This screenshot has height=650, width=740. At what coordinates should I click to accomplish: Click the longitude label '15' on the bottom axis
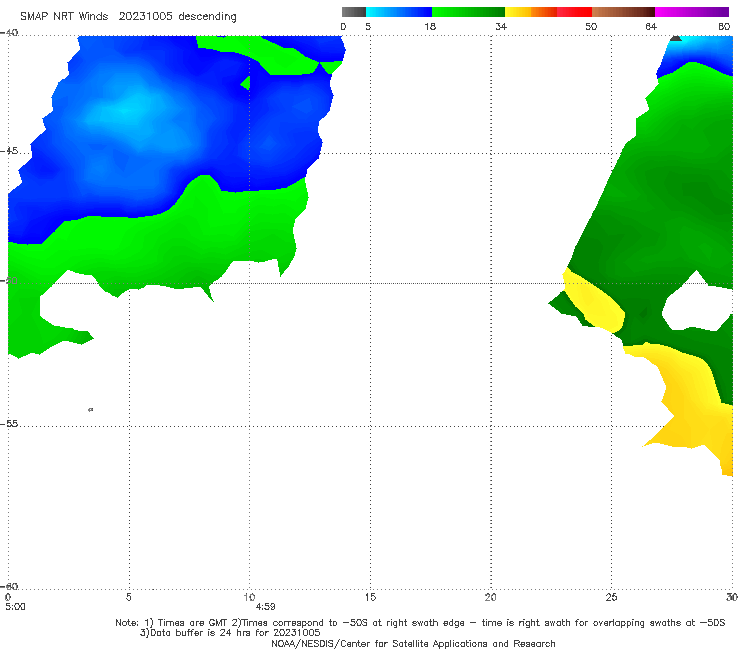point(370,597)
